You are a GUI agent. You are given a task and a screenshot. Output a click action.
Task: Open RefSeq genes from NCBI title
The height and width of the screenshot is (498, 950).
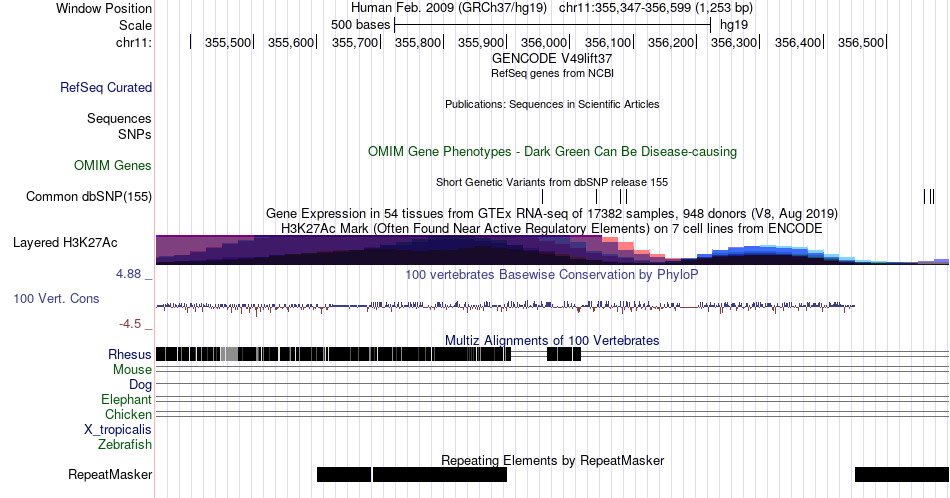pyautogui.click(x=552, y=73)
